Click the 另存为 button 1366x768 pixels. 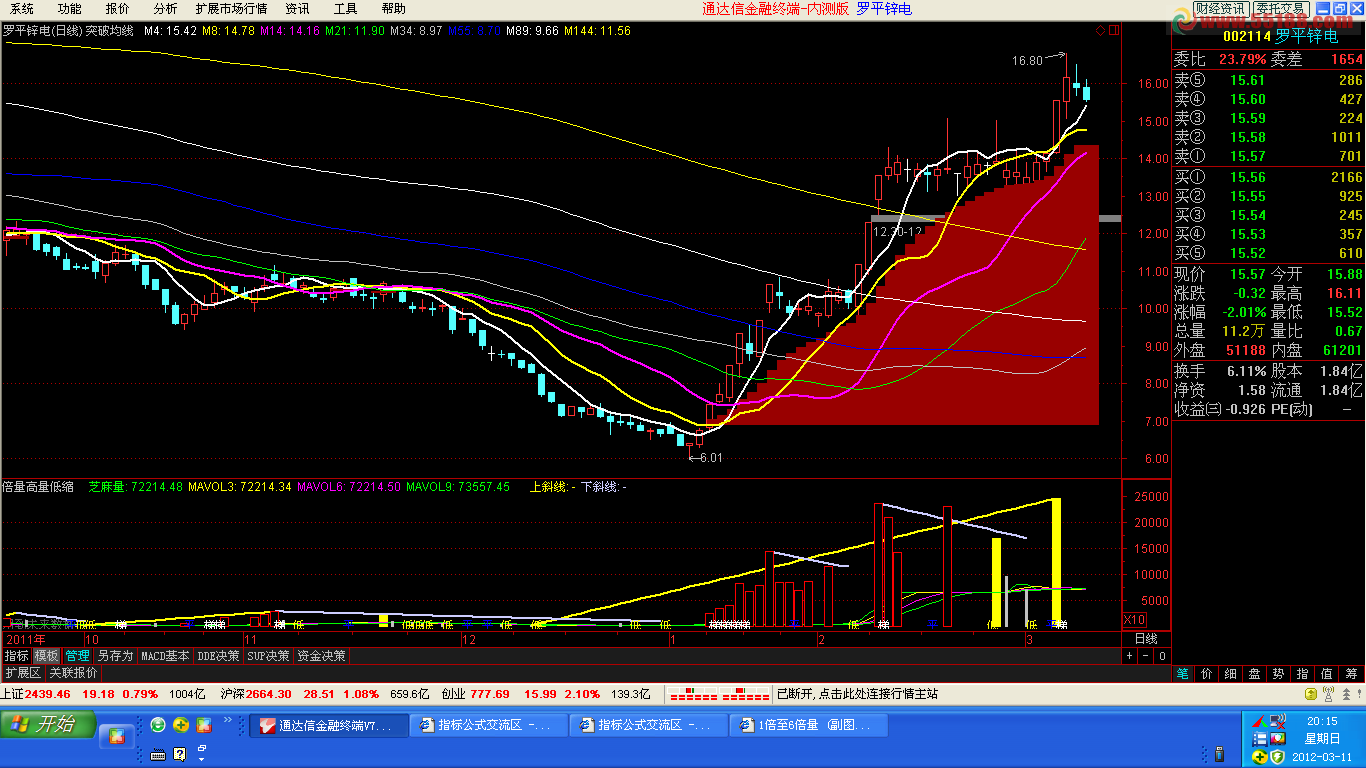(114, 656)
